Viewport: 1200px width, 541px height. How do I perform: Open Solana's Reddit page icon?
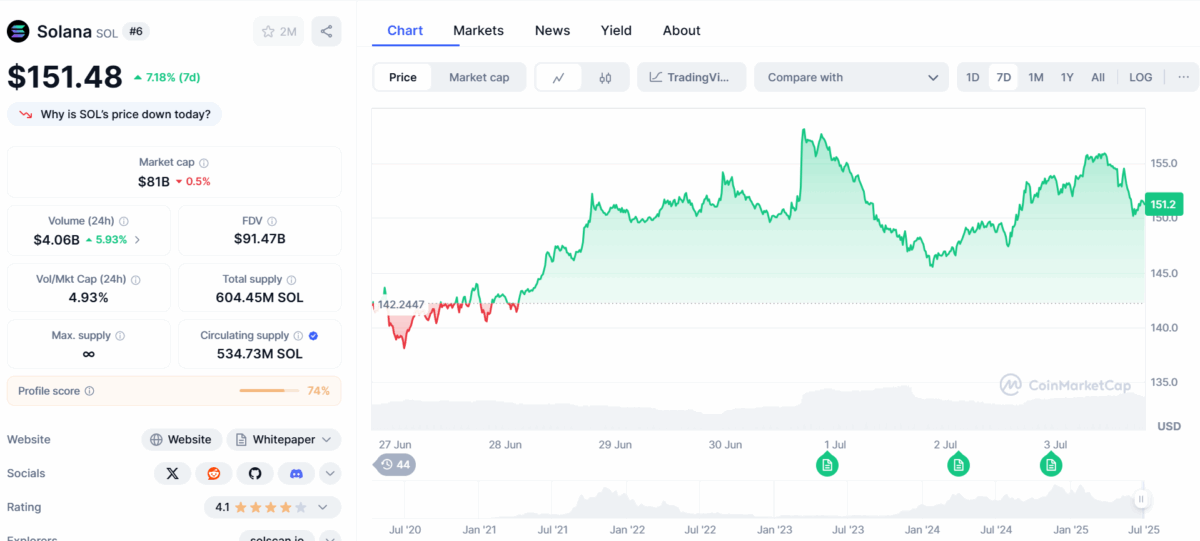pos(214,473)
